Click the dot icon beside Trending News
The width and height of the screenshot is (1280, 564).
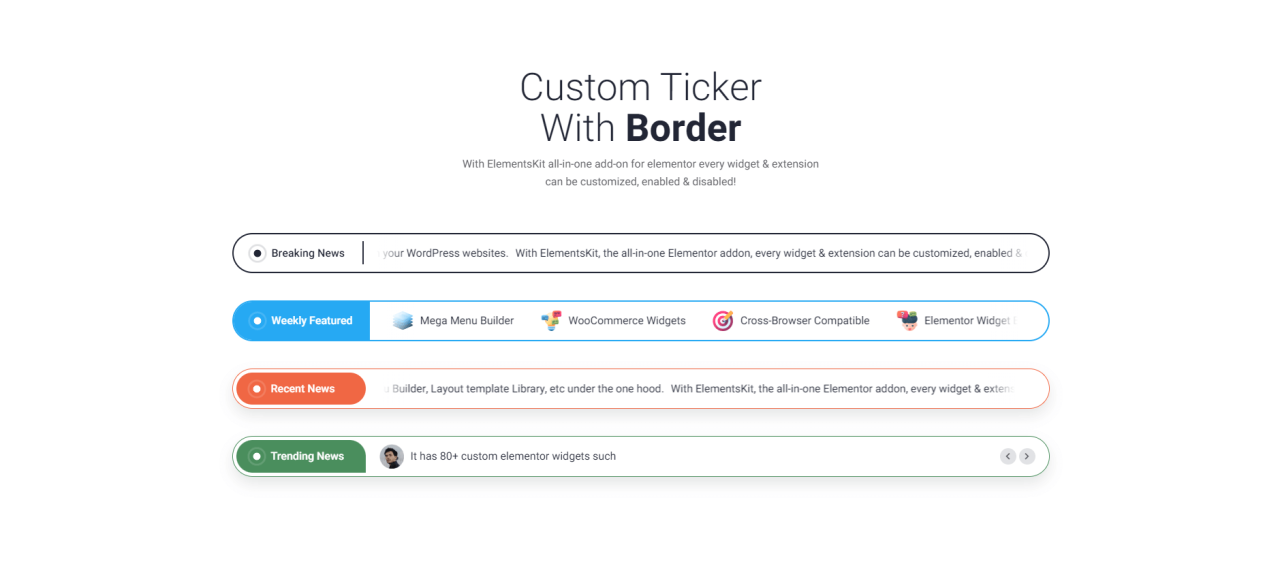point(257,456)
